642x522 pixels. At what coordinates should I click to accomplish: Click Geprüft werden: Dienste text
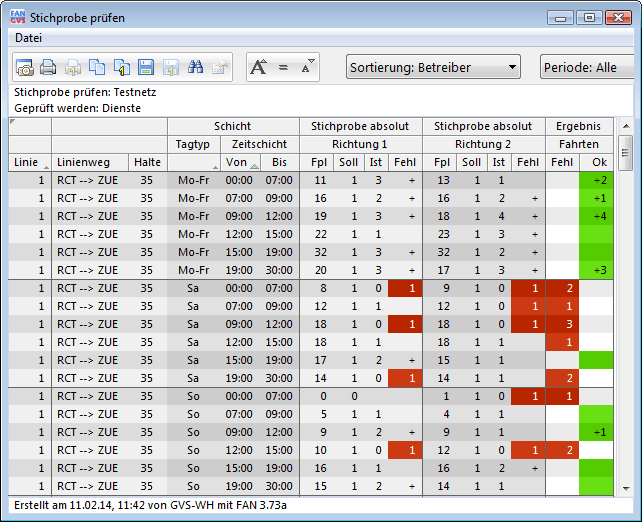(x=77, y=108)
